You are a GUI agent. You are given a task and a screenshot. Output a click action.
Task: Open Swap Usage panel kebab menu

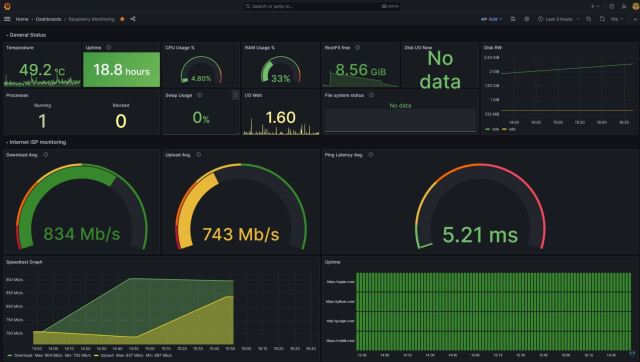coord(236,95)
